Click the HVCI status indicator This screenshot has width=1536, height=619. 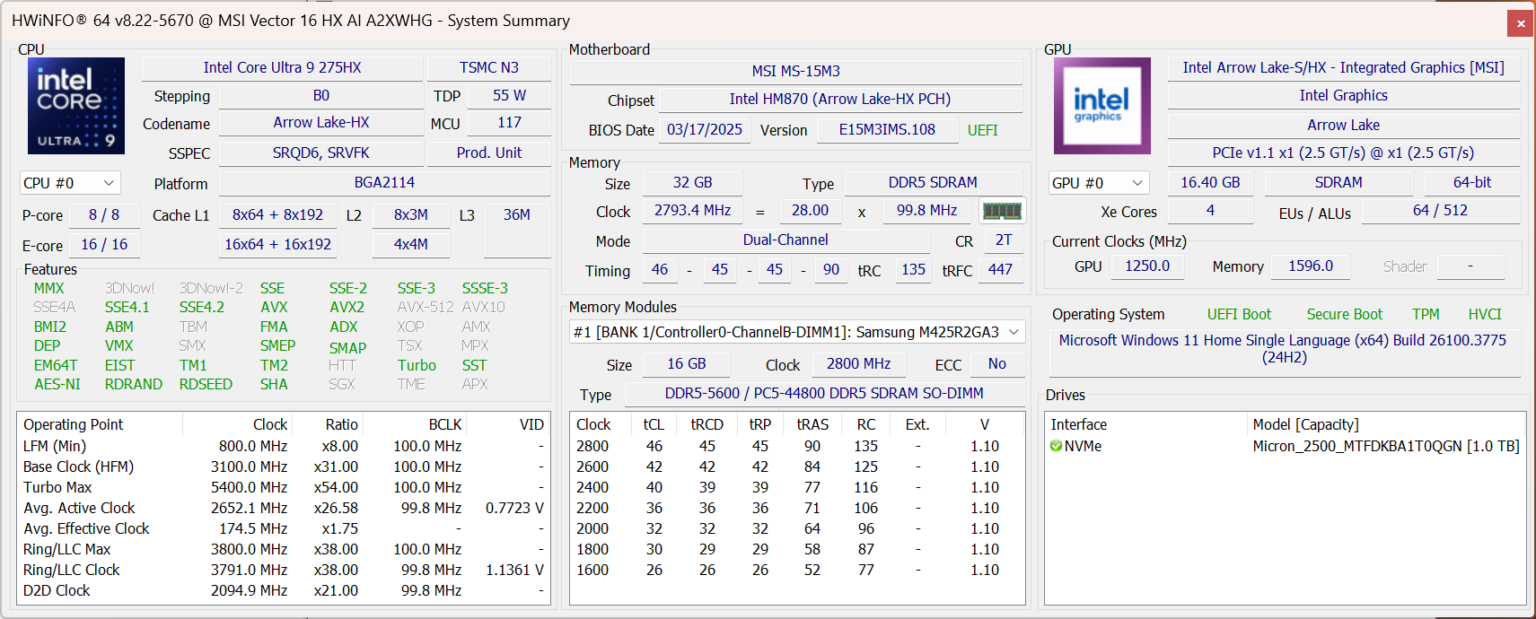click(1484, 313)
